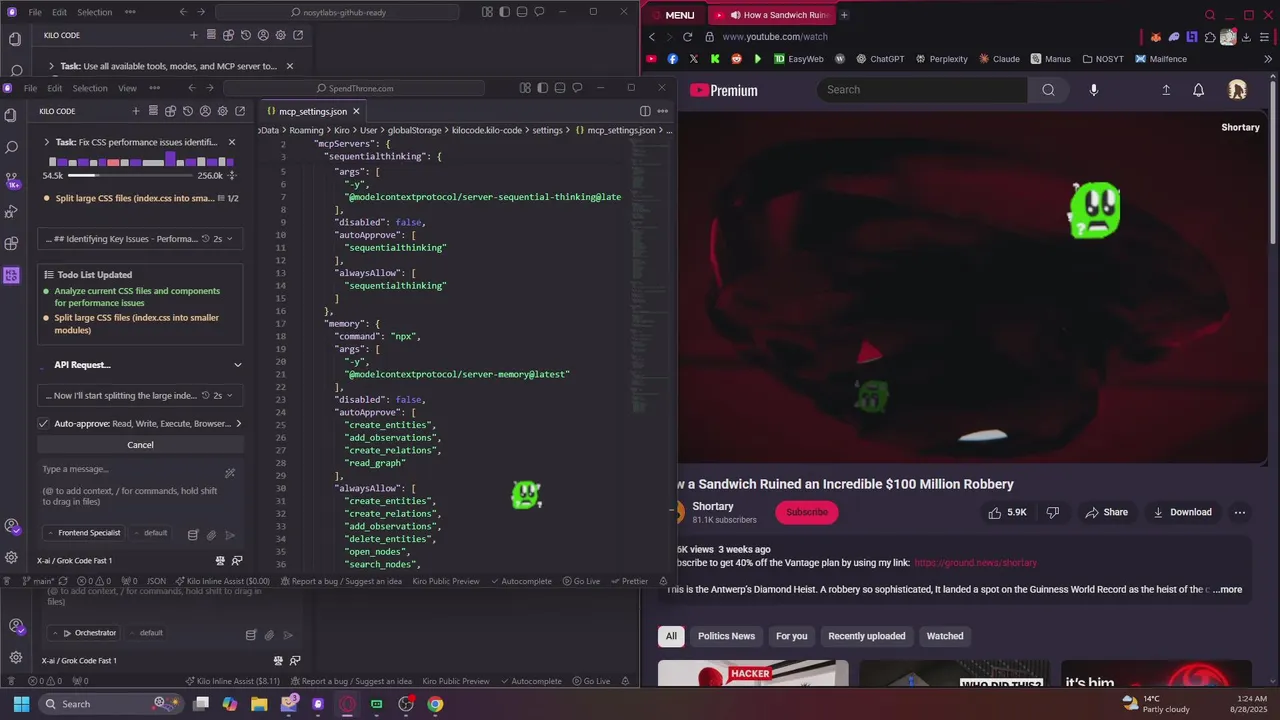This screenshot has width=1280, height=720.
Task: Click the enhance prompt wand icon in the message box
Action: pos(230,473)
